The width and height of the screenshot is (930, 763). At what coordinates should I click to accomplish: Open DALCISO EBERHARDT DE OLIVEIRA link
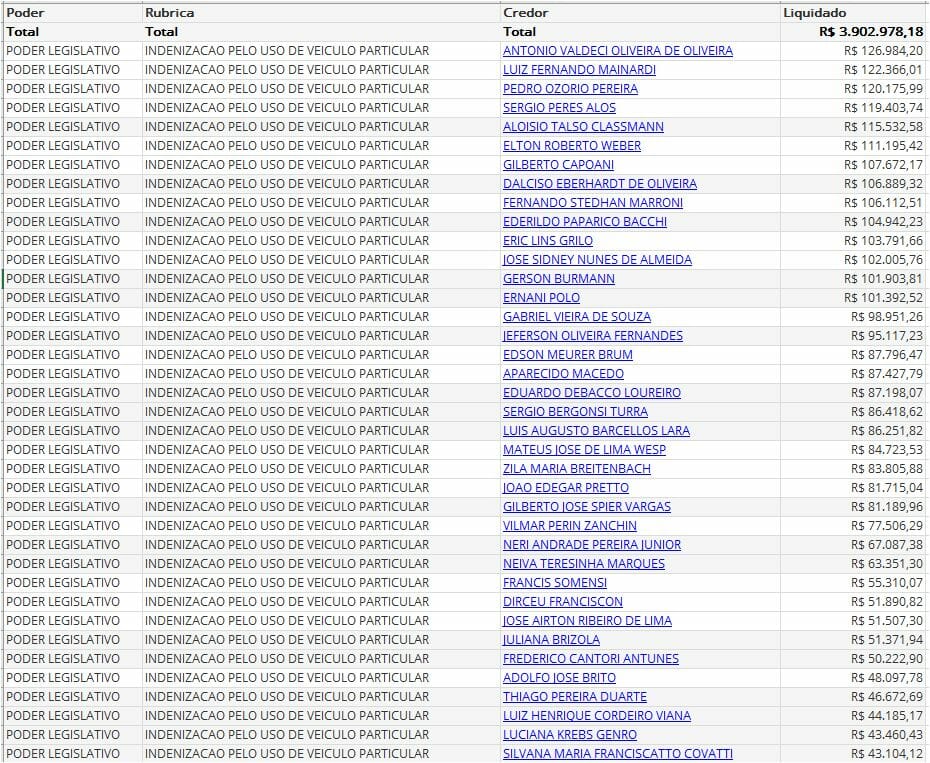click(600, 184)
